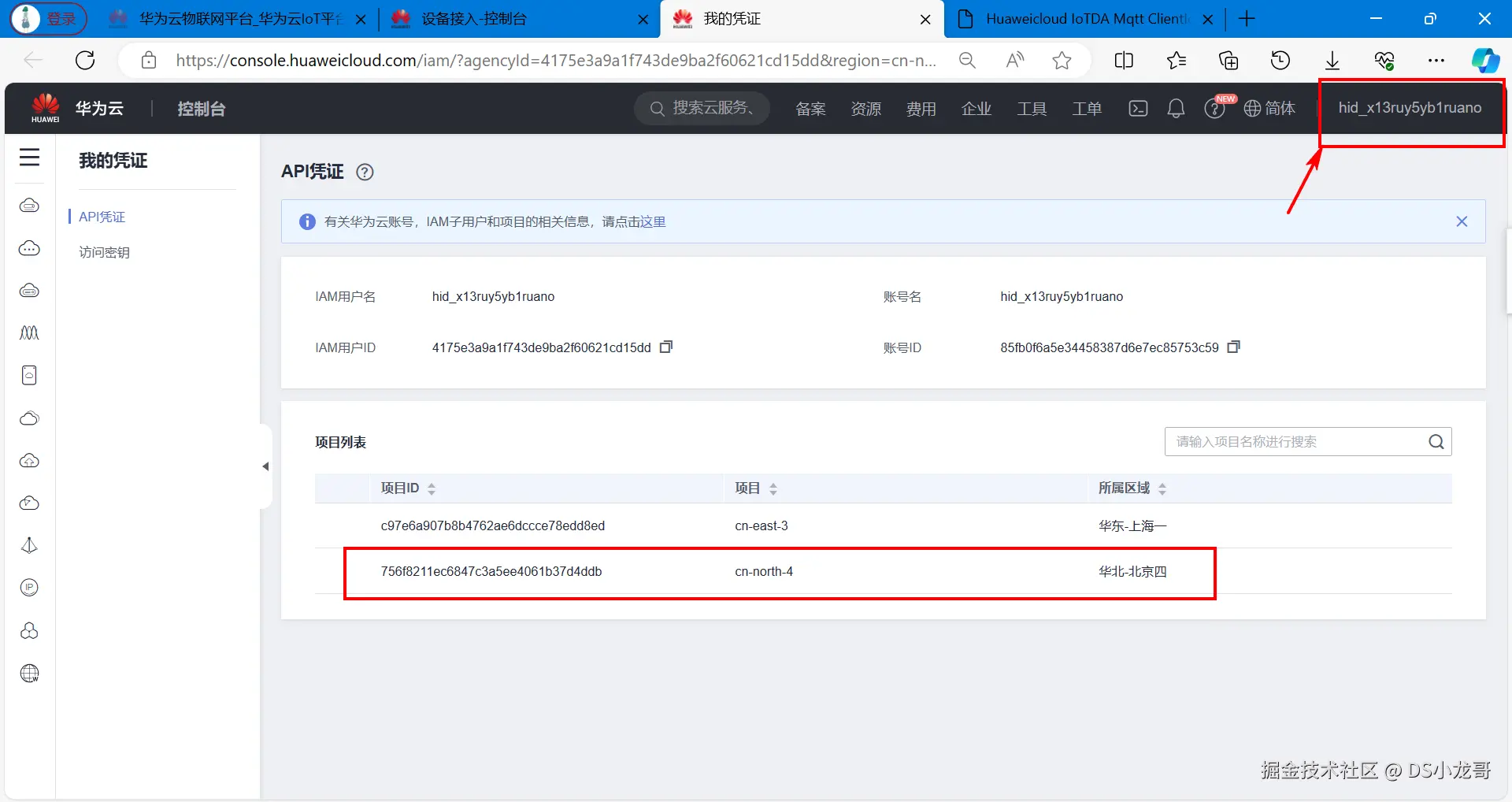The image size is (1512, 802).
Task: Click 控制台 in the header
Action: (x=202, y=109)
